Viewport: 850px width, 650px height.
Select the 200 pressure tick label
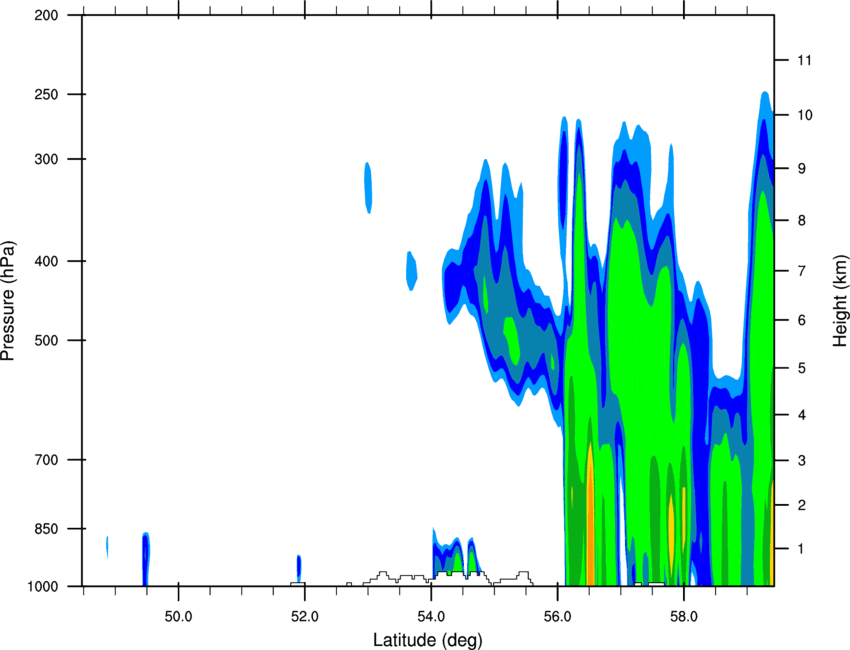tap(46, 16)
